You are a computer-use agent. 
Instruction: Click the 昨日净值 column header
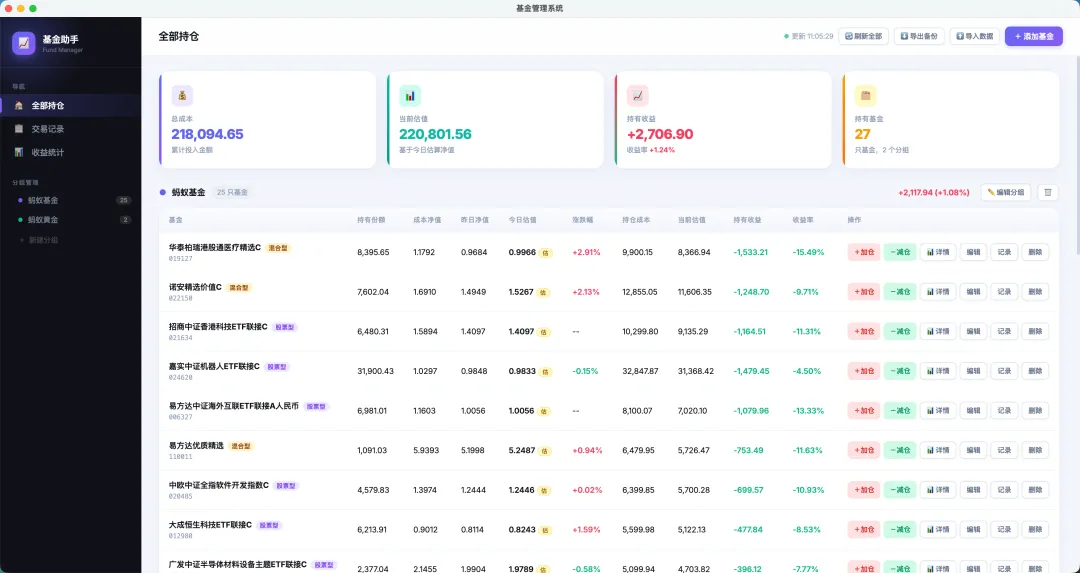(475, 220)
